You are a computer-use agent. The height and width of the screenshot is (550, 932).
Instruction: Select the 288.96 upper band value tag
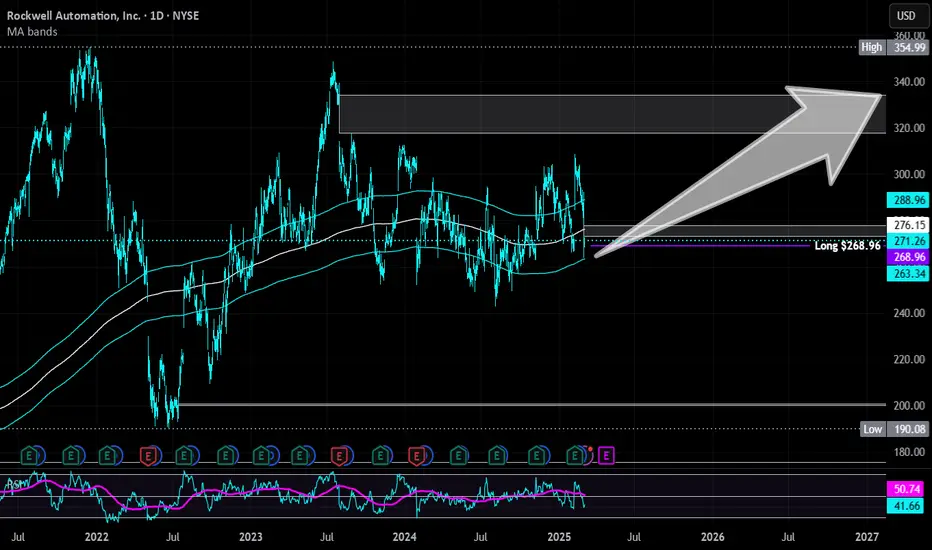[908, 200]
